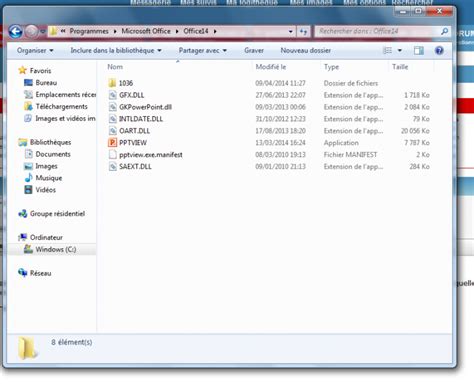
Task: Toggle the preview pane icon
Action: [418, 50]
